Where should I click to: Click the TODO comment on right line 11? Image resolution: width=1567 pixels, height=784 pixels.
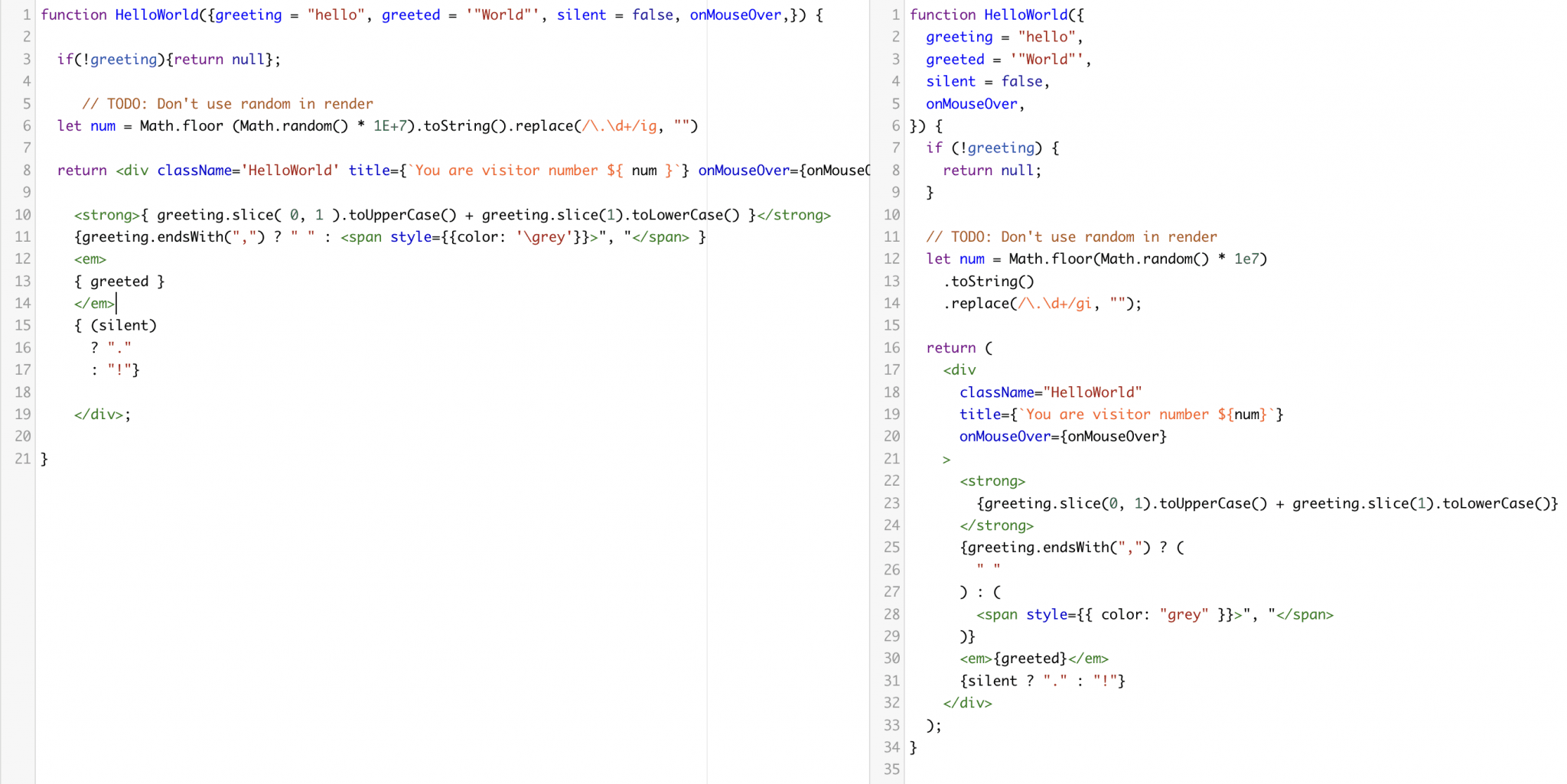pyautogui.click(x=1071, y=236)
